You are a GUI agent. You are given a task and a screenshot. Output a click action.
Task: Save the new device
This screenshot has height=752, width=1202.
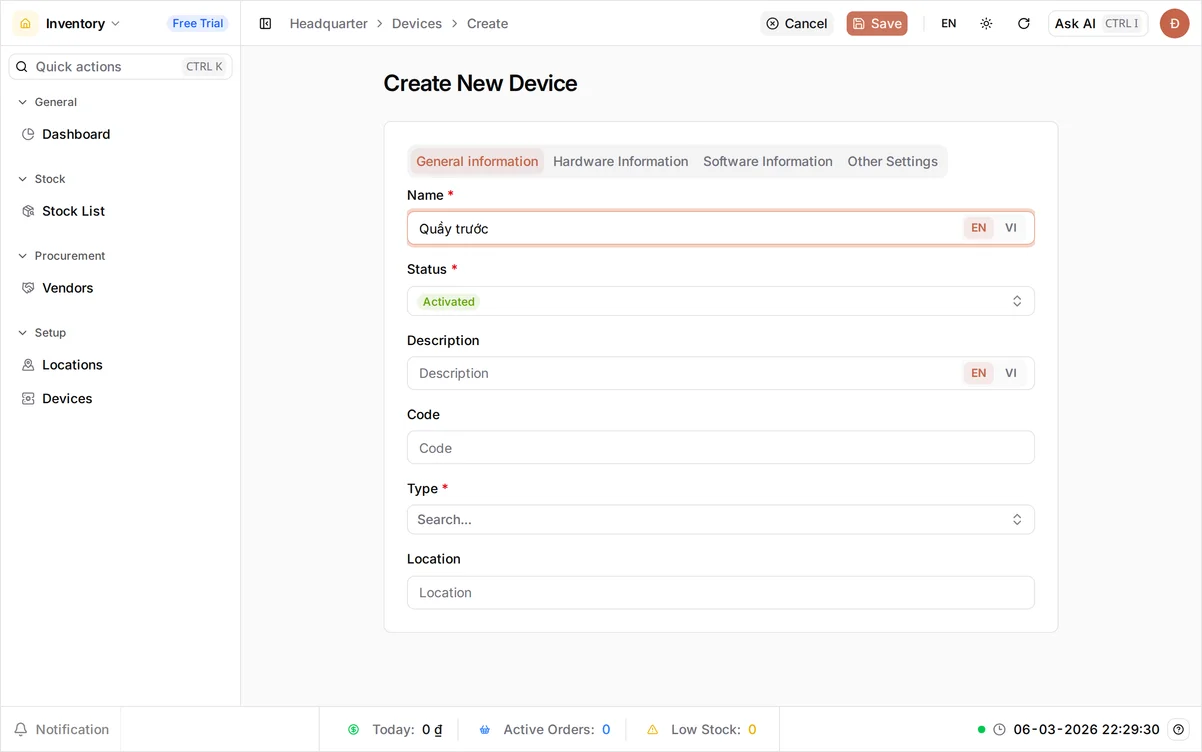pyautogui.click(x=877, y=23)
